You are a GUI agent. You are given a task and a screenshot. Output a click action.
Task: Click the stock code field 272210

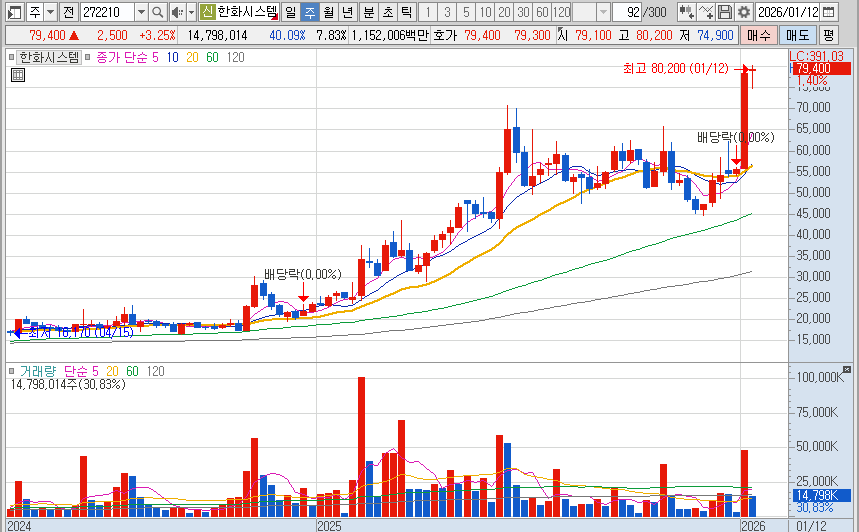point(106,12)
